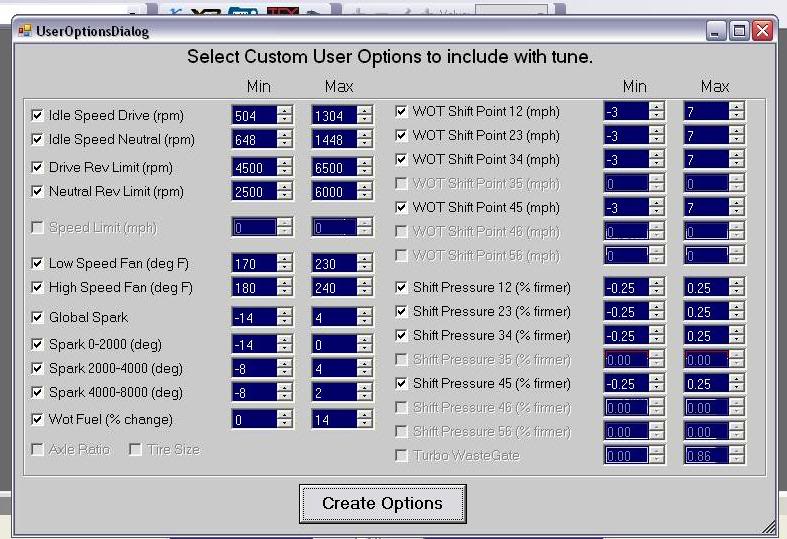Toggle High Speed Fan (deg F) checkbox
The image size is (787, 539).
tap(37, 287)
